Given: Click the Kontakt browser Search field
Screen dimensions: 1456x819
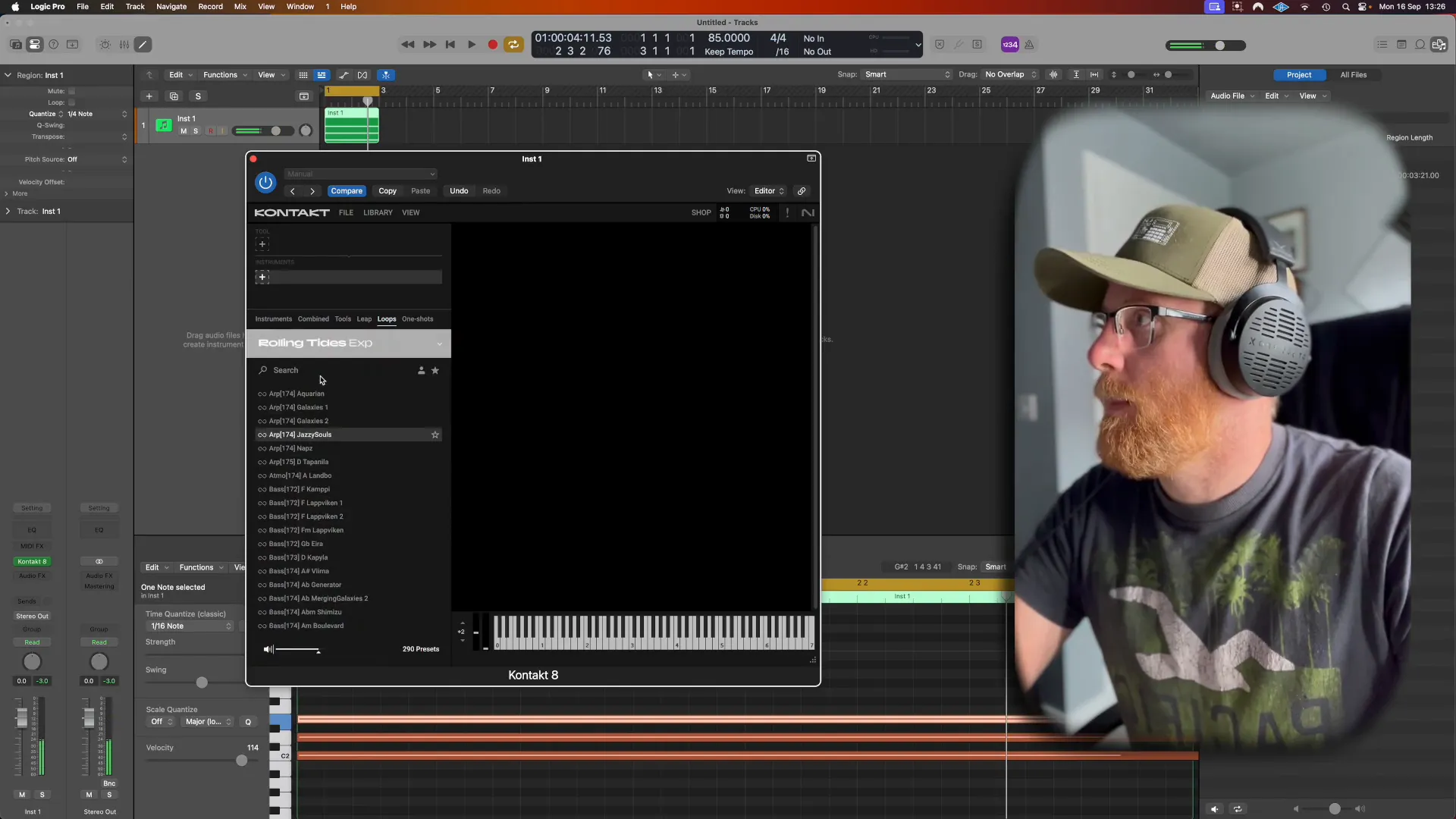Looking at the screenshot, I should coord(334,371).
